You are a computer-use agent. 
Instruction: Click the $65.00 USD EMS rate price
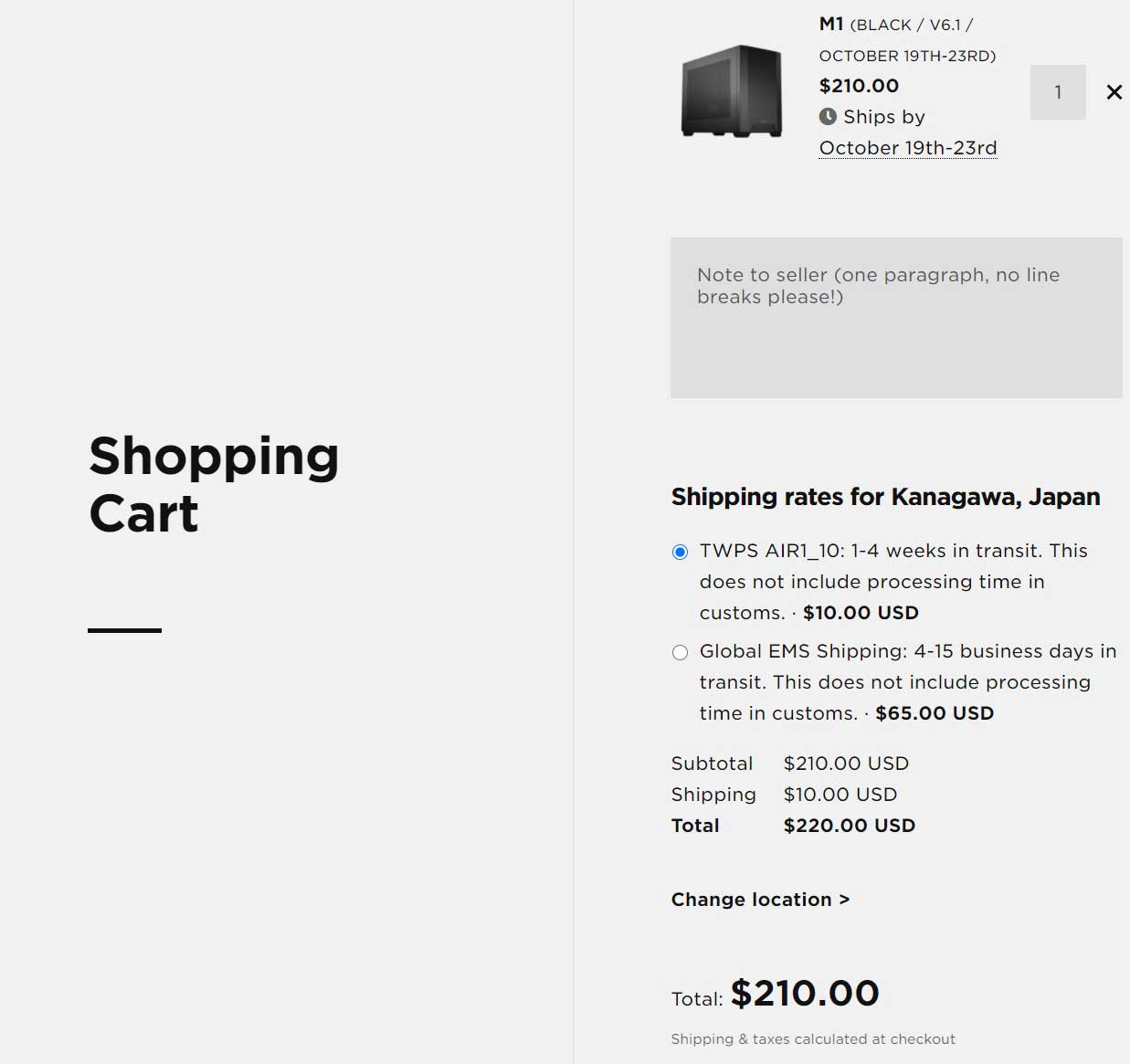(934, 713)
